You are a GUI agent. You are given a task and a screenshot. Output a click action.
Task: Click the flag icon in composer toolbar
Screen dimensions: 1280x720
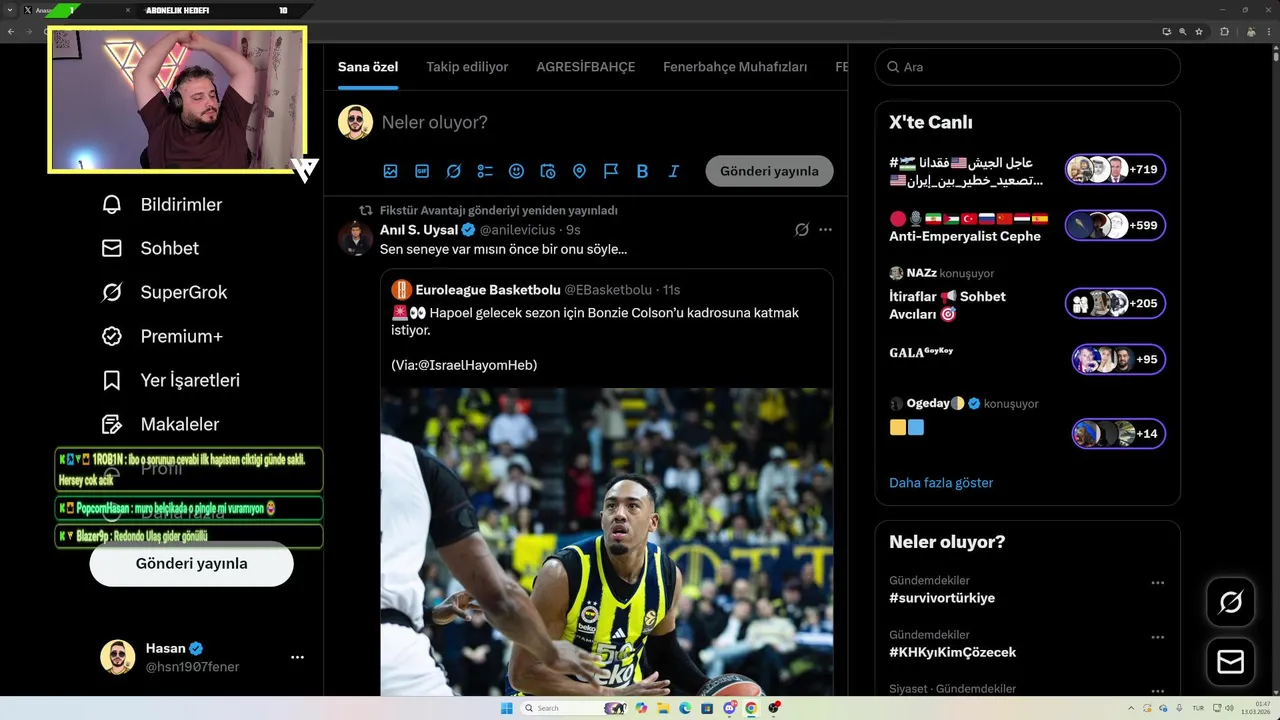[611, 171]
